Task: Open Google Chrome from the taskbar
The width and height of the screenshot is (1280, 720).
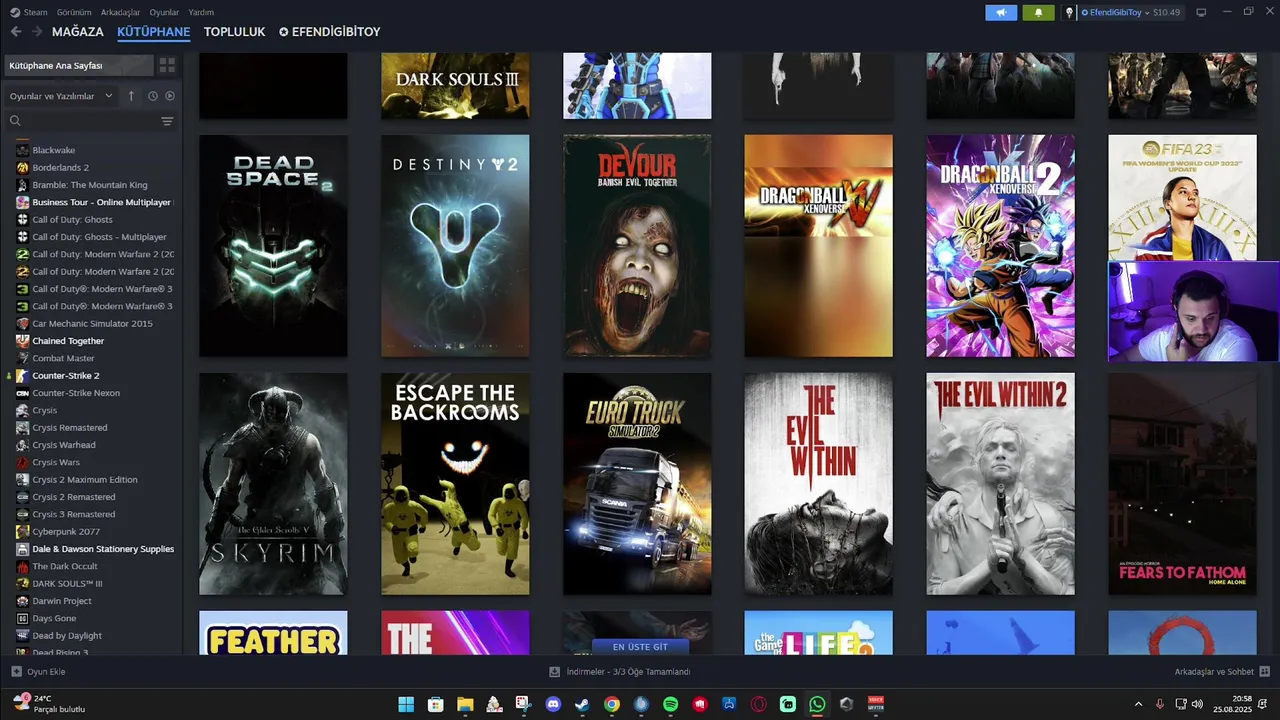Action: pos(611,704)
